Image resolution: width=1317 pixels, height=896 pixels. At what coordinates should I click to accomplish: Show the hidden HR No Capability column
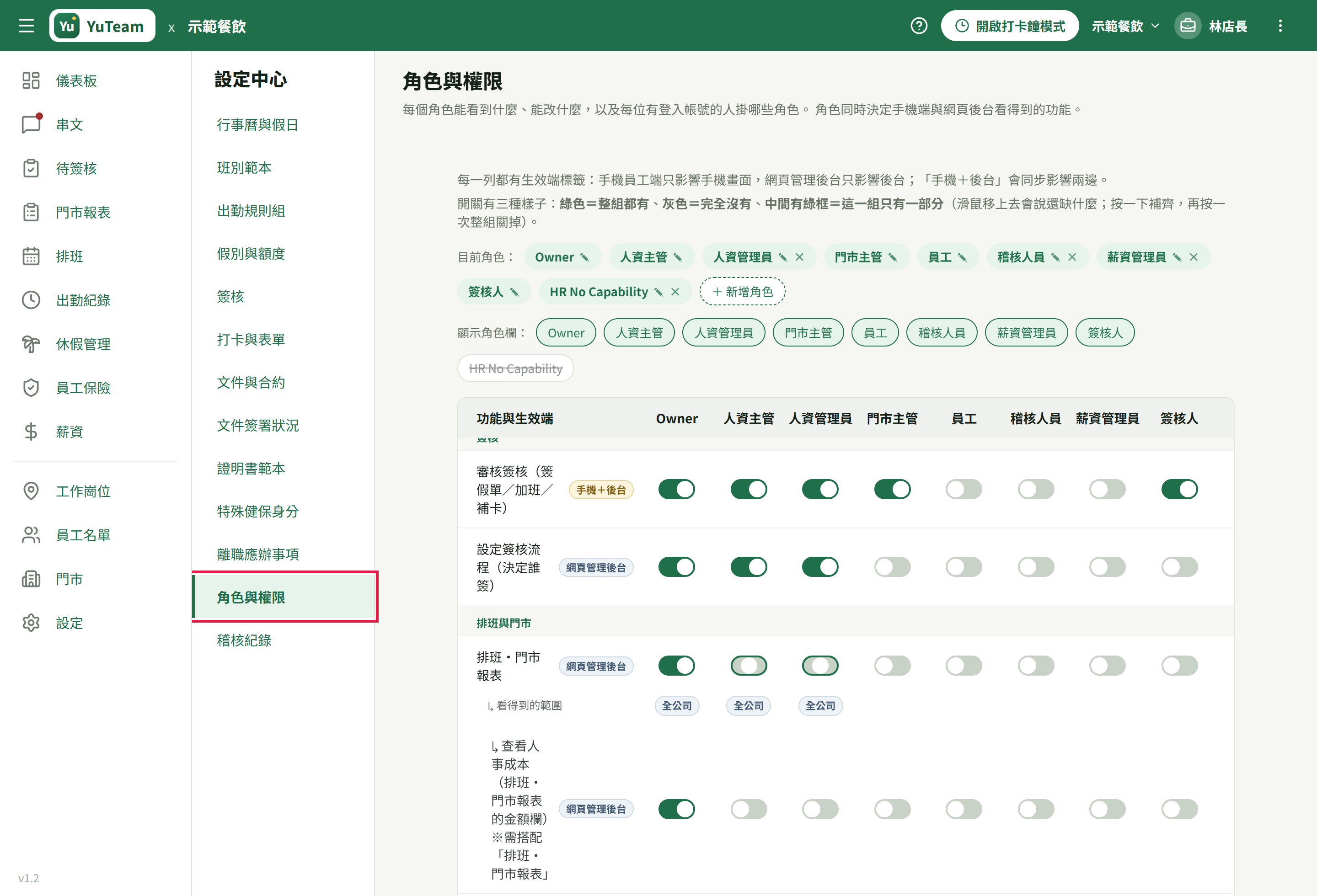click(x=515, y=369)
